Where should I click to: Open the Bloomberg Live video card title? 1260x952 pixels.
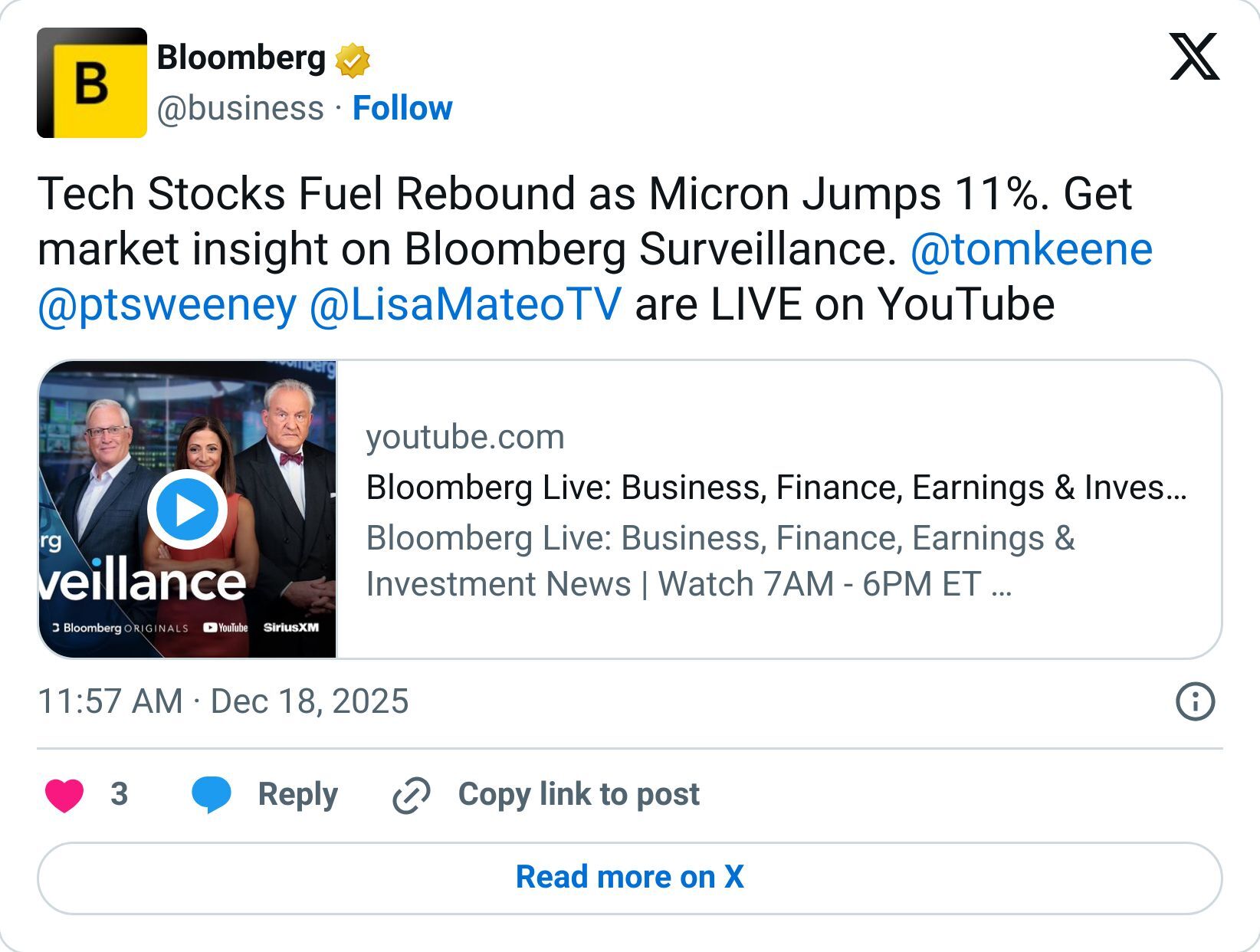(776, 487)
